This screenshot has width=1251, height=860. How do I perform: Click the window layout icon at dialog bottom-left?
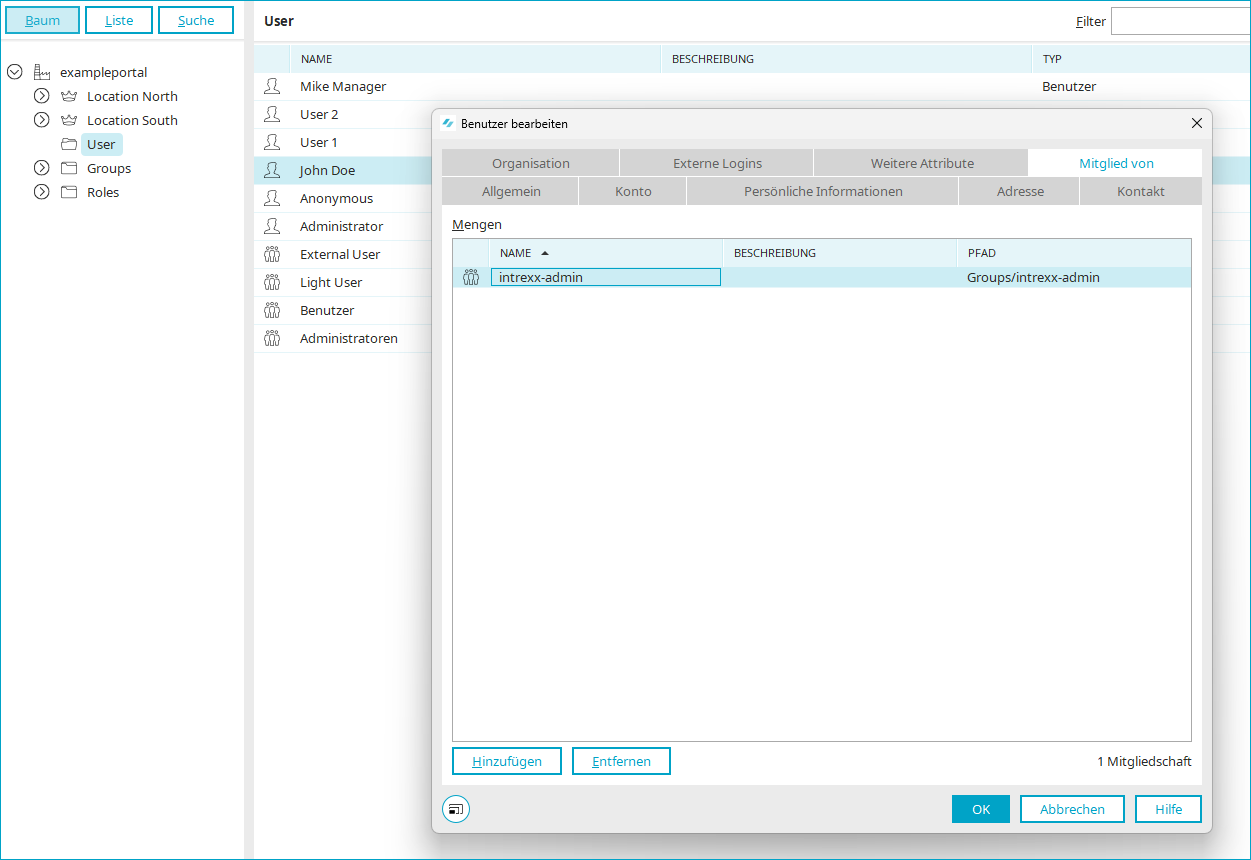click(456, 810)
